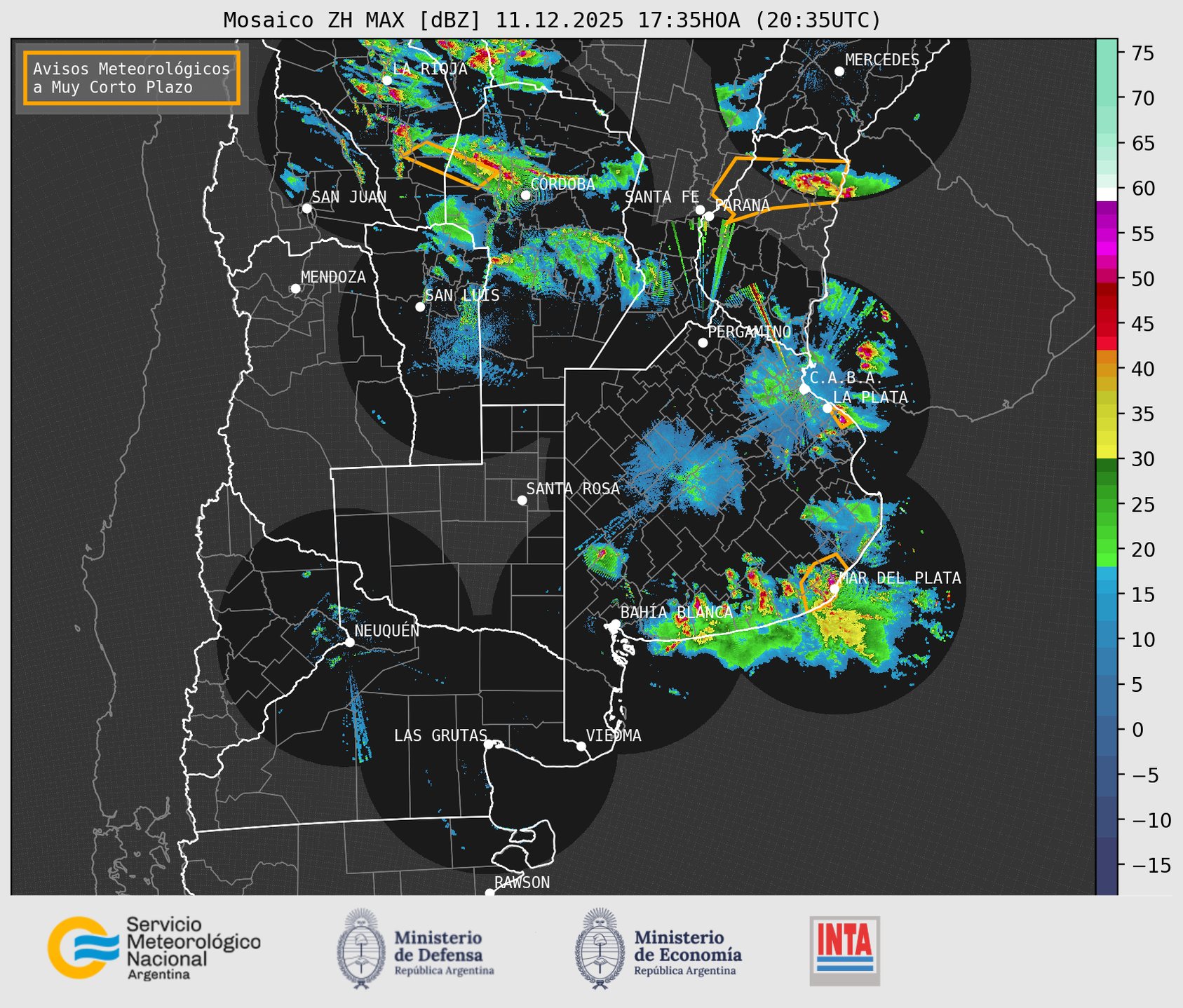Click the C.A.B.A. city marker dot
The image size is (1183, 1008).
(x=804, y=389)
